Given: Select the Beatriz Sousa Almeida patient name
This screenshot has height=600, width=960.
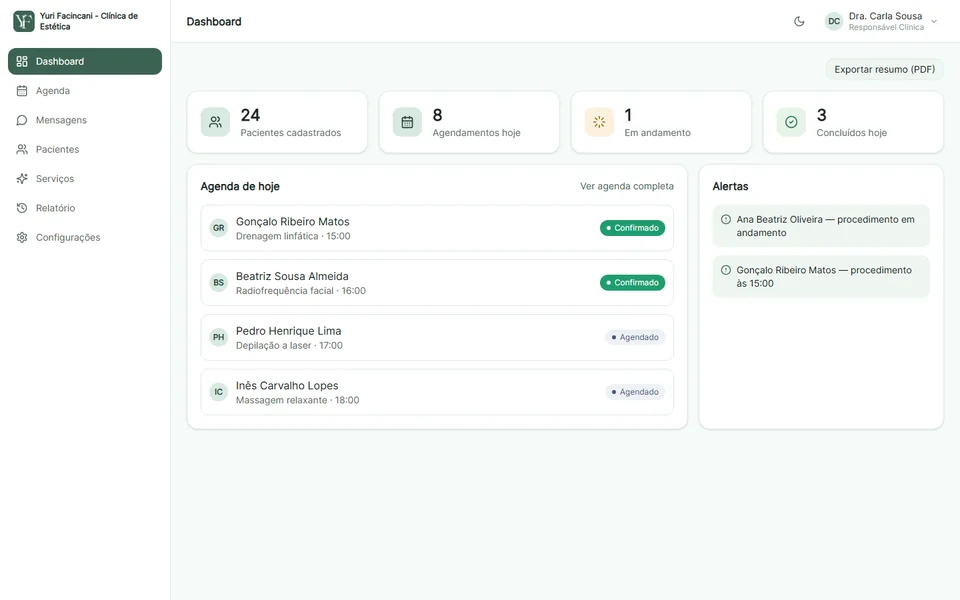Looking at the screenshot, I should pos(292,276).
